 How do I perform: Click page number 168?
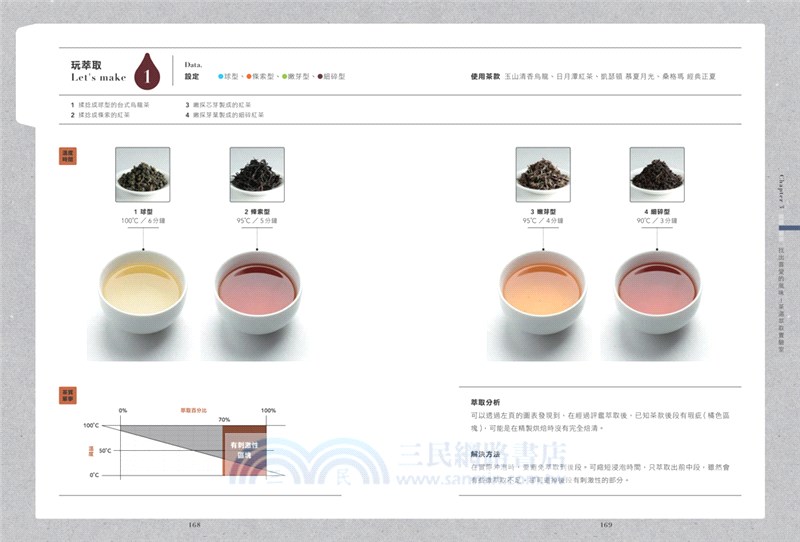click(x=194, y=525)
